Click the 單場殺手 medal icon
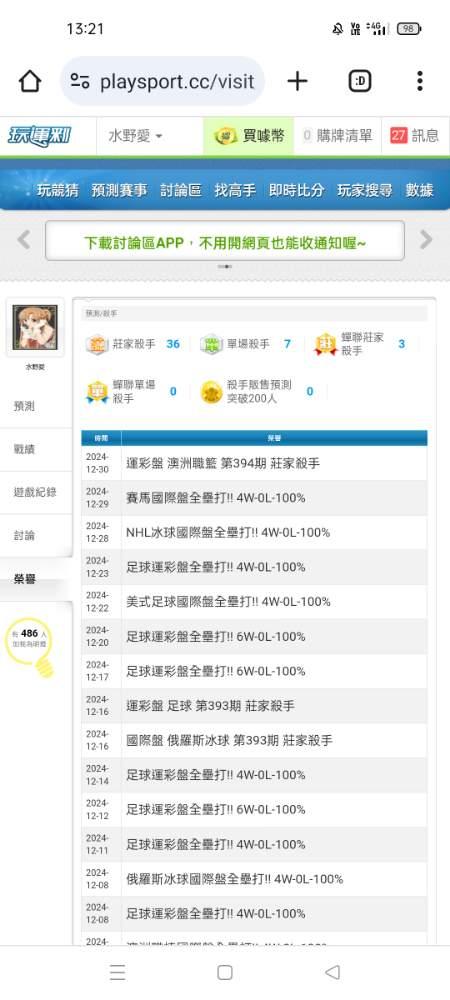This screenshot has width=450, height=1000. tap(210, 344)
